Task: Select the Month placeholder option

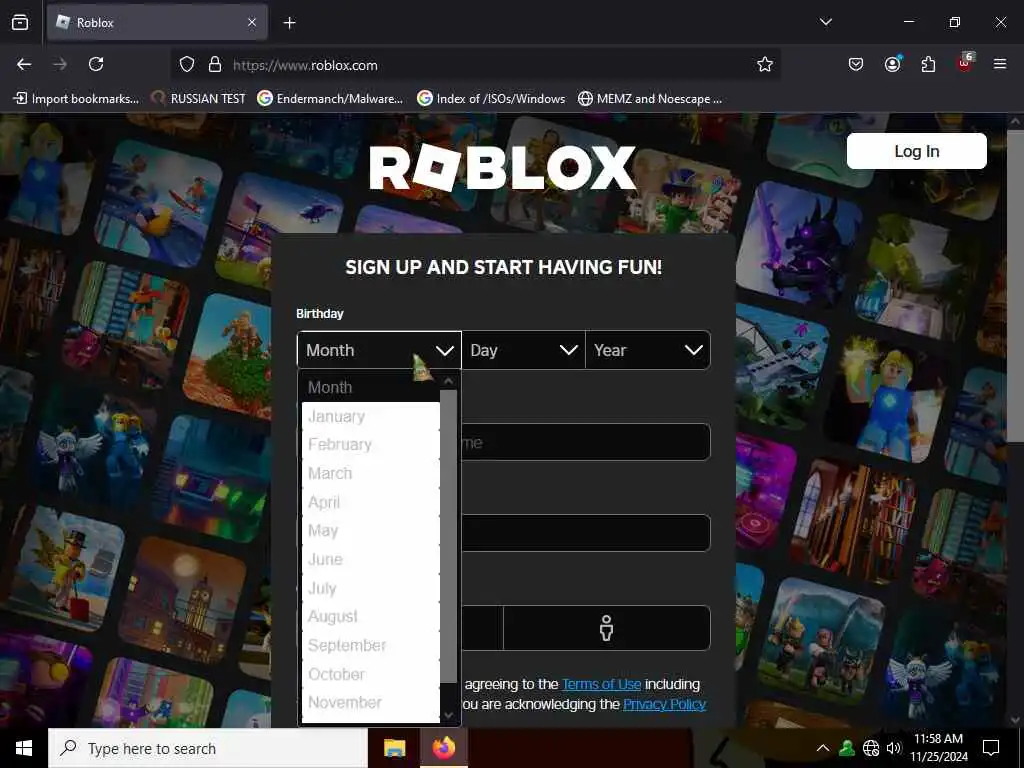Action: point(370,387)
